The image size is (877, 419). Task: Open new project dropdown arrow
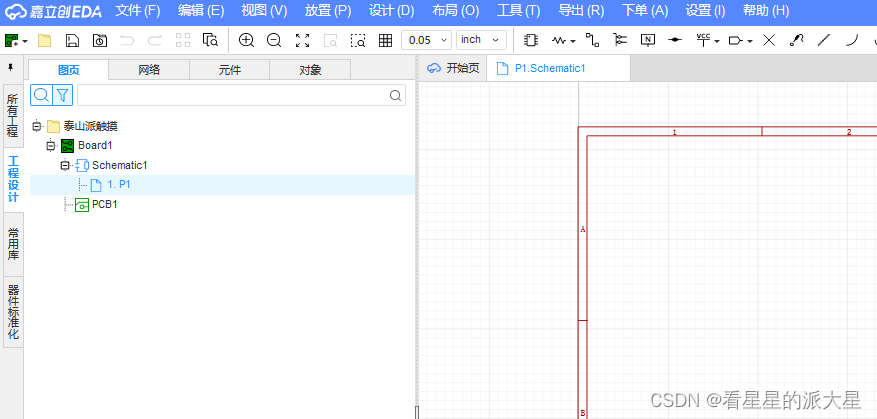[25, 41]
